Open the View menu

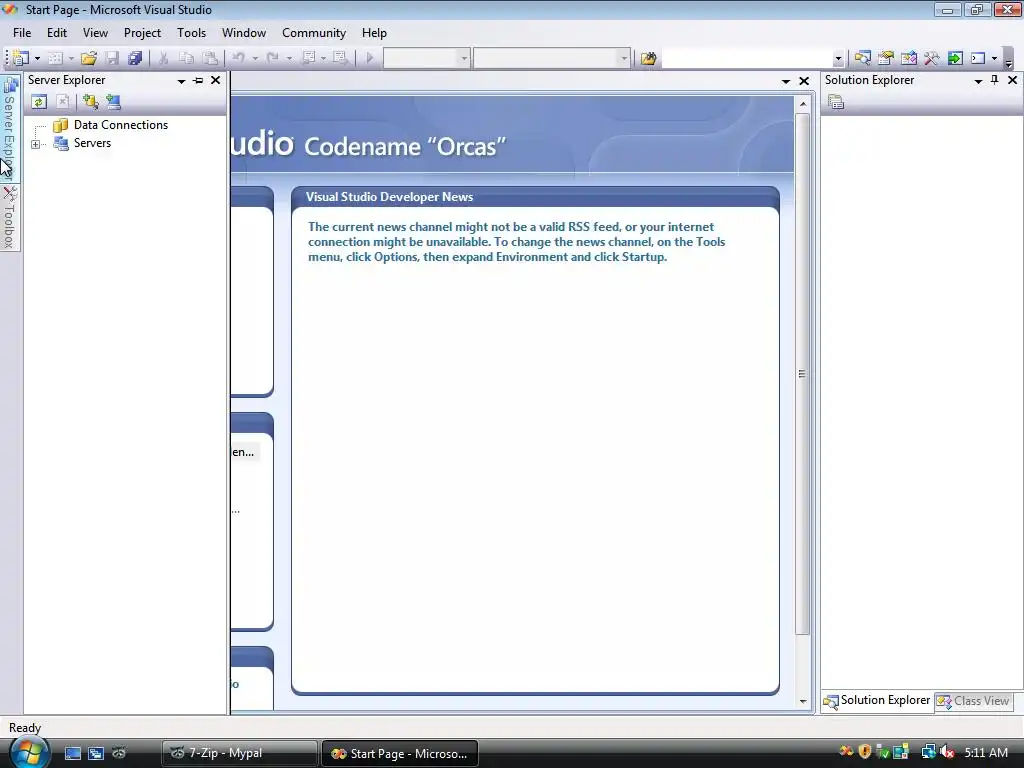pyautogui.click(x=95, y=33)
